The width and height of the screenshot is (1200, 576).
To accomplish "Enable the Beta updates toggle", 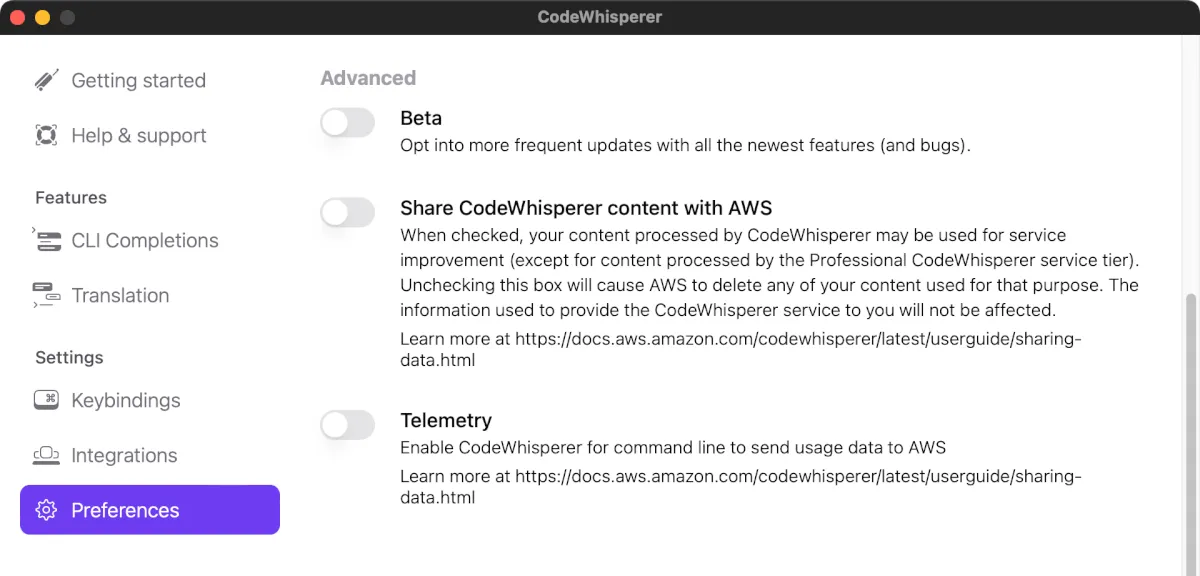I will (347, 123).
